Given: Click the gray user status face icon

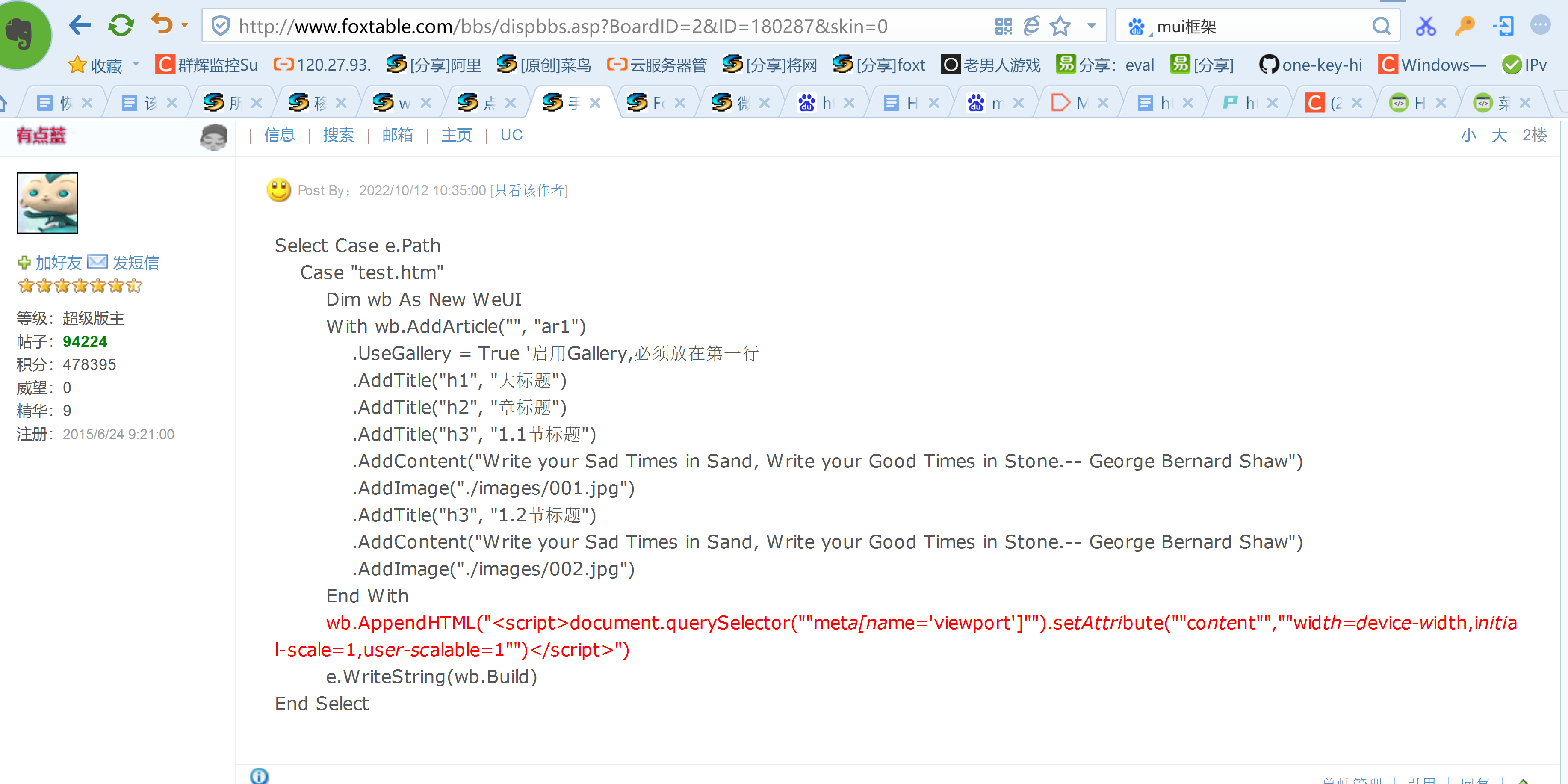Looking at the screenshot, I should coord(213,136).
